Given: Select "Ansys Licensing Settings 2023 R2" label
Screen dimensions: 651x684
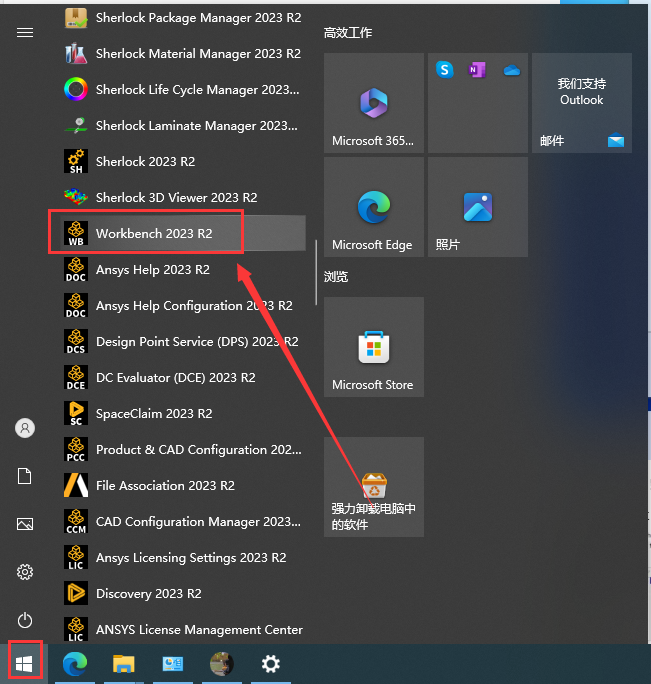Looking at the screenshot, I should click(191, 557).
